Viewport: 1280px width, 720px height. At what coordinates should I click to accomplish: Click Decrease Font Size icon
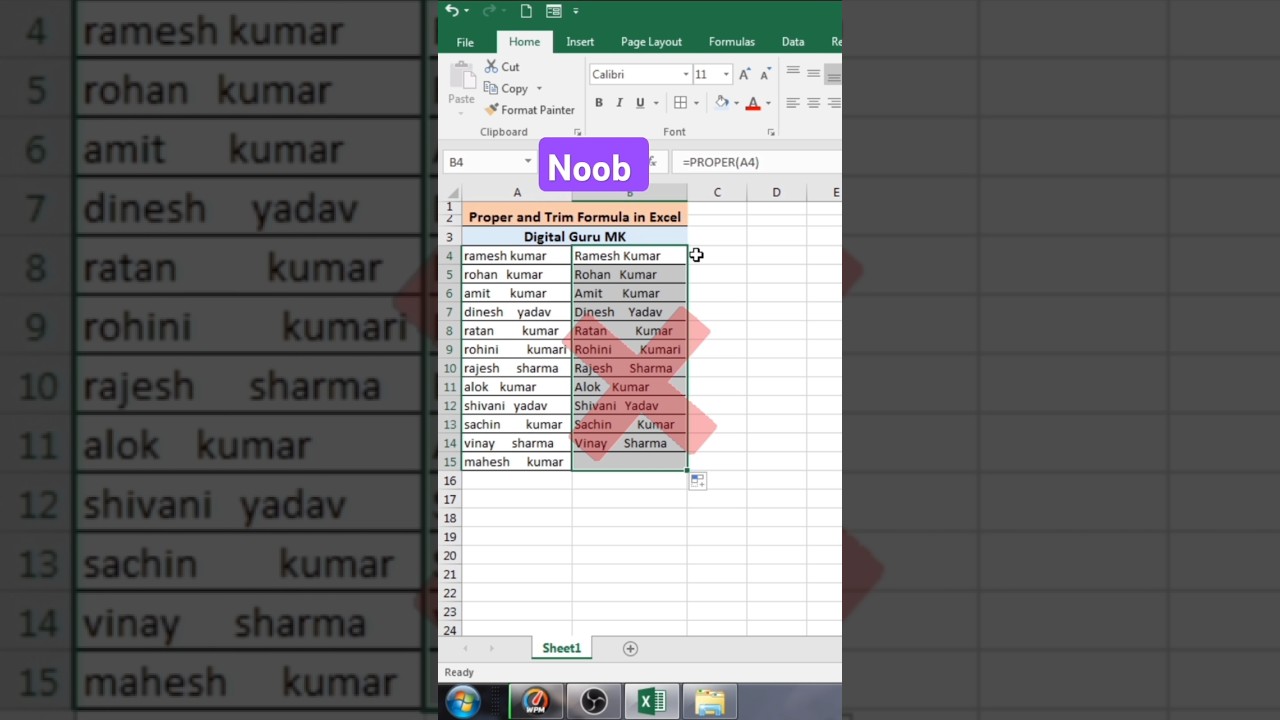[765, 74]
